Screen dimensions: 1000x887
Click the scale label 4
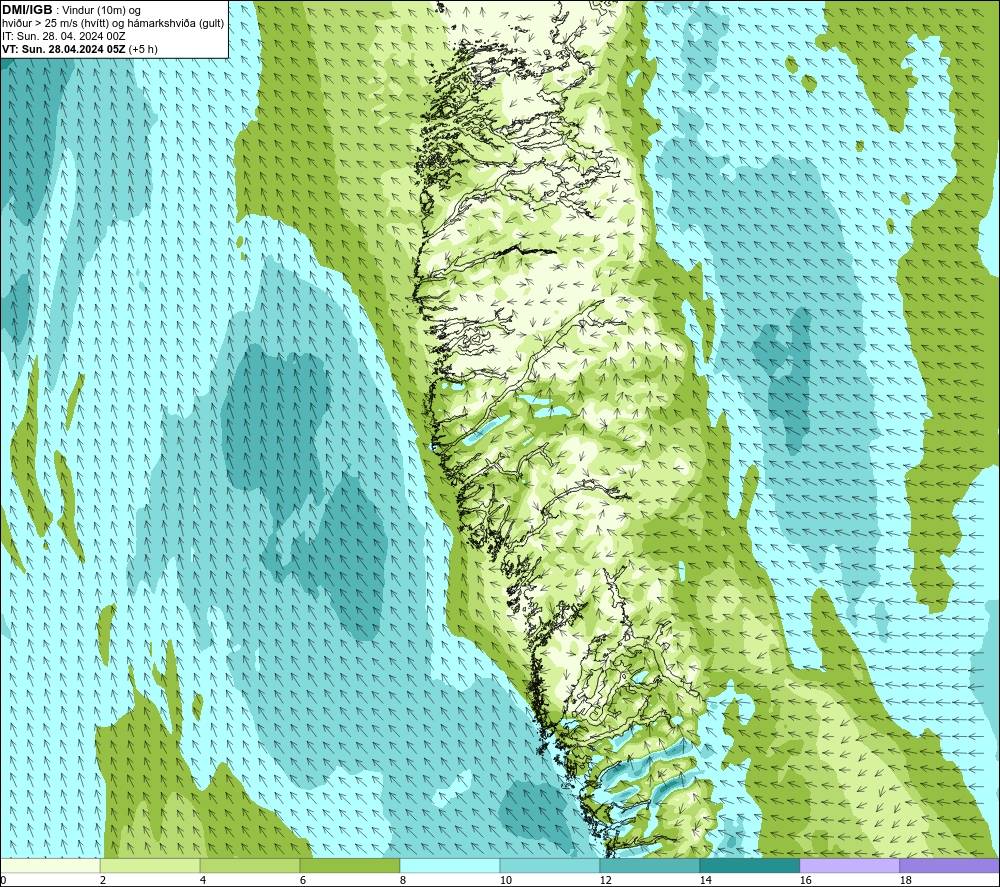point(203,881)
